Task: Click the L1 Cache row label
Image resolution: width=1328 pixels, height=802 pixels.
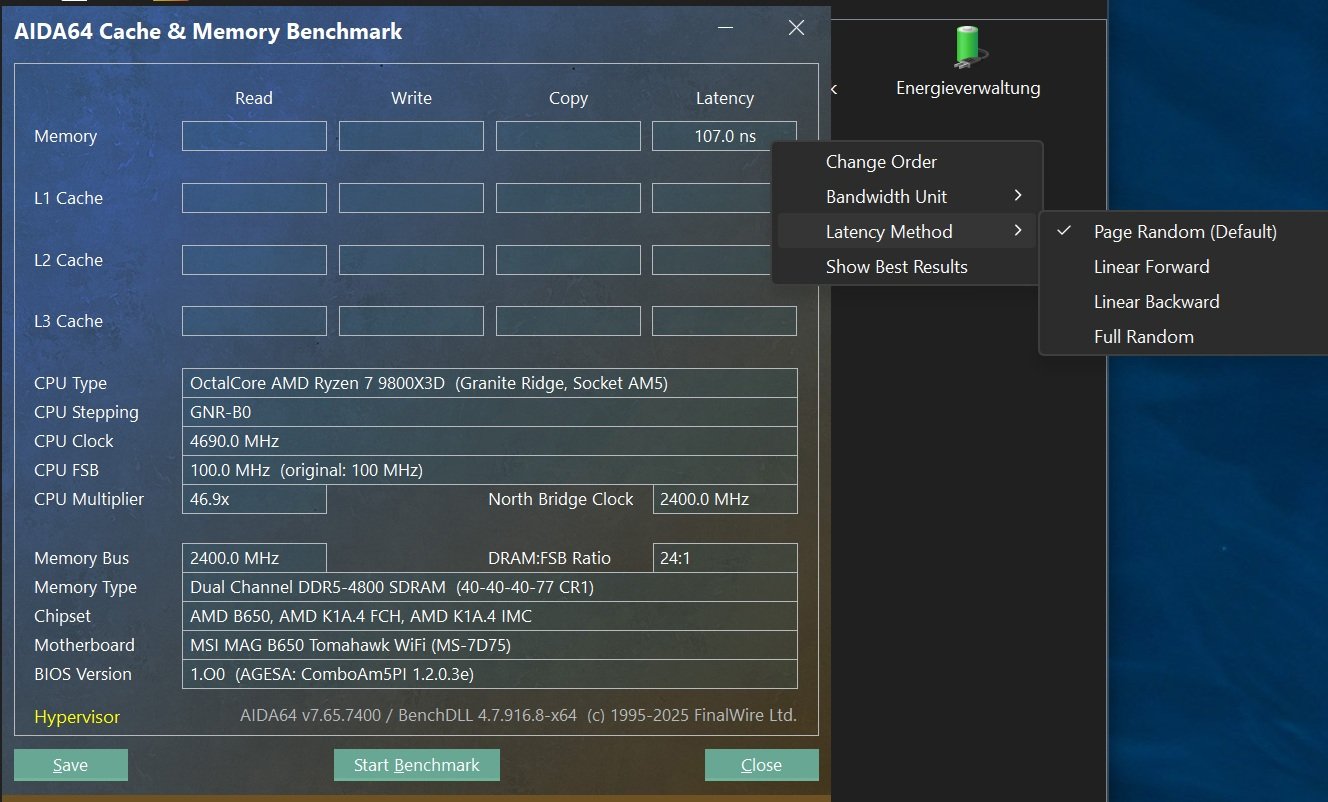Action: (68, 198)
